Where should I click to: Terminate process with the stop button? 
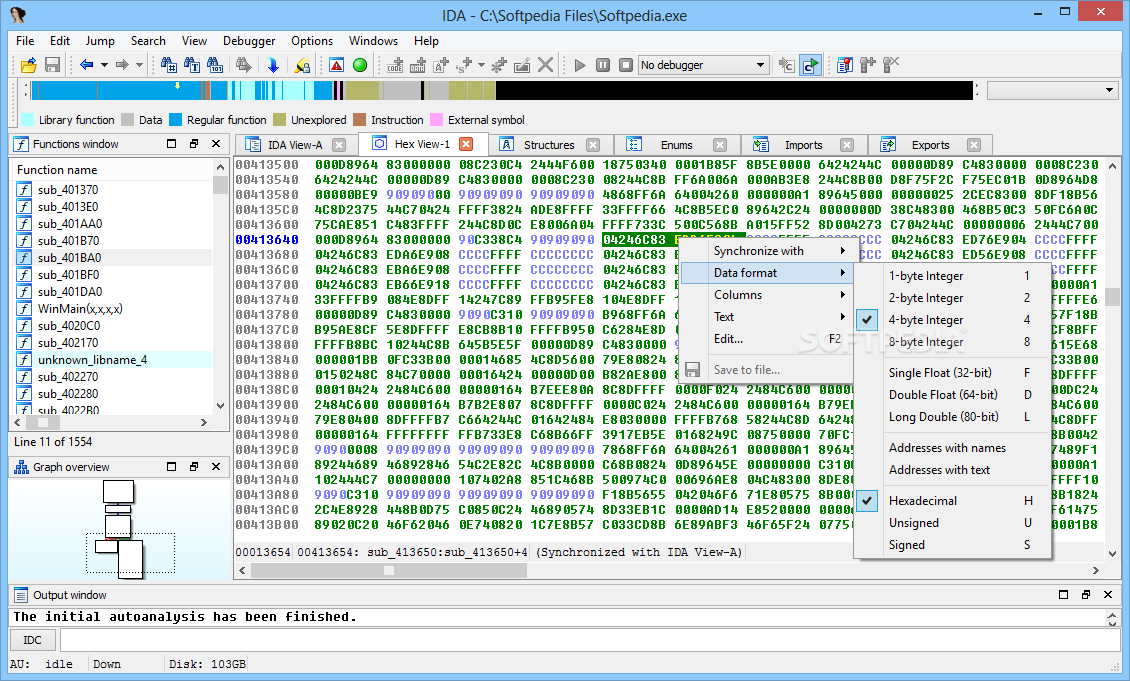(x=626, y=65)
